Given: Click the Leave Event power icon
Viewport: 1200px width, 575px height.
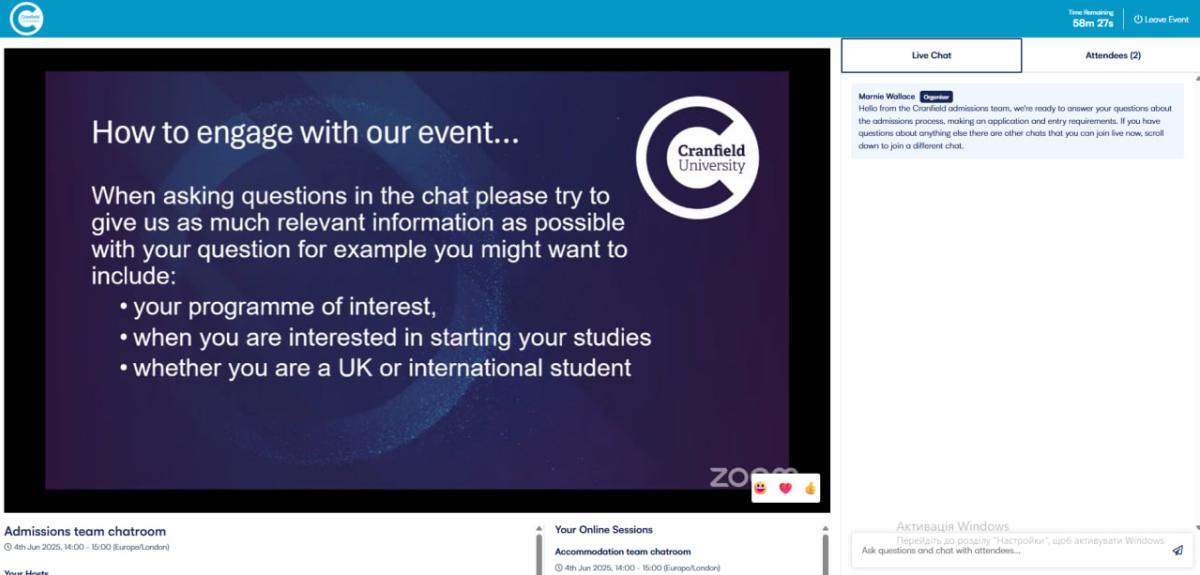Looking at the screenshot, I should point(1138,19).
